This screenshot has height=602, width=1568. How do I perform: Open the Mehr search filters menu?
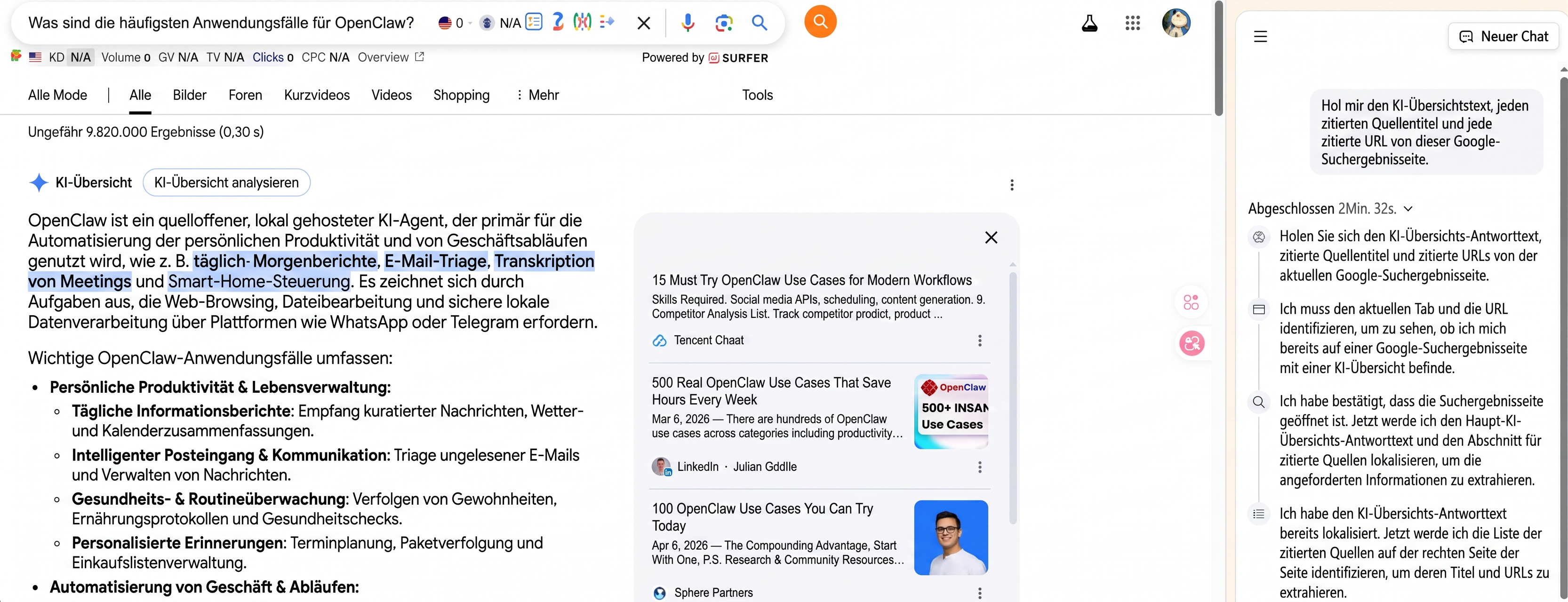(537, 95)
